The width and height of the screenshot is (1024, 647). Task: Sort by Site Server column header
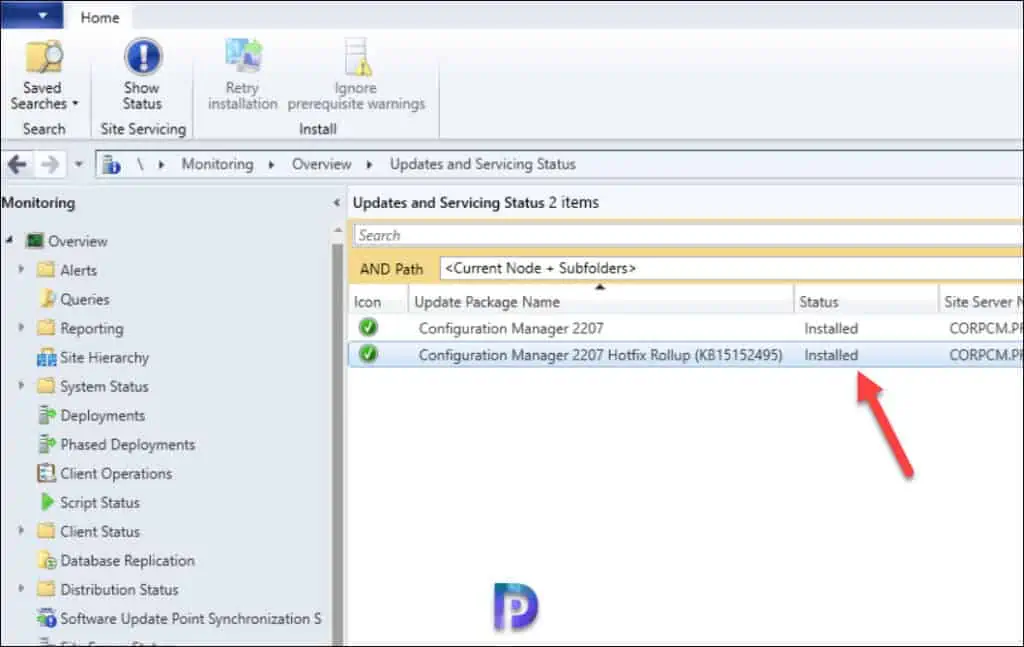click(982, 302)
